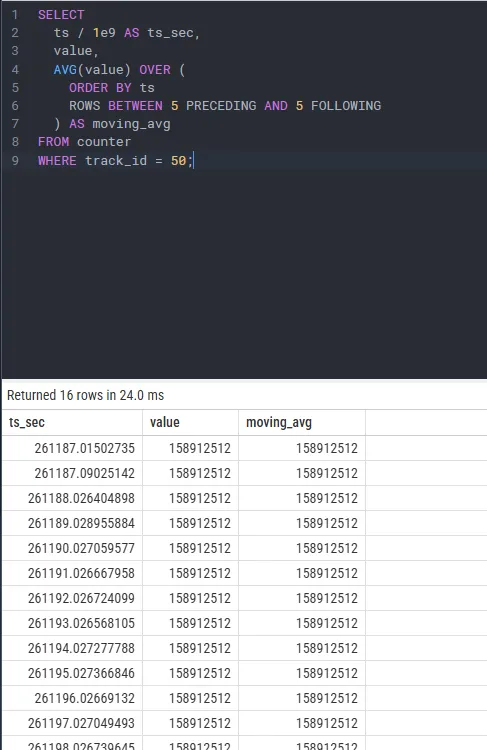Click moving_avg cell in 261196.02669132 row

click(x=302, y=698)
